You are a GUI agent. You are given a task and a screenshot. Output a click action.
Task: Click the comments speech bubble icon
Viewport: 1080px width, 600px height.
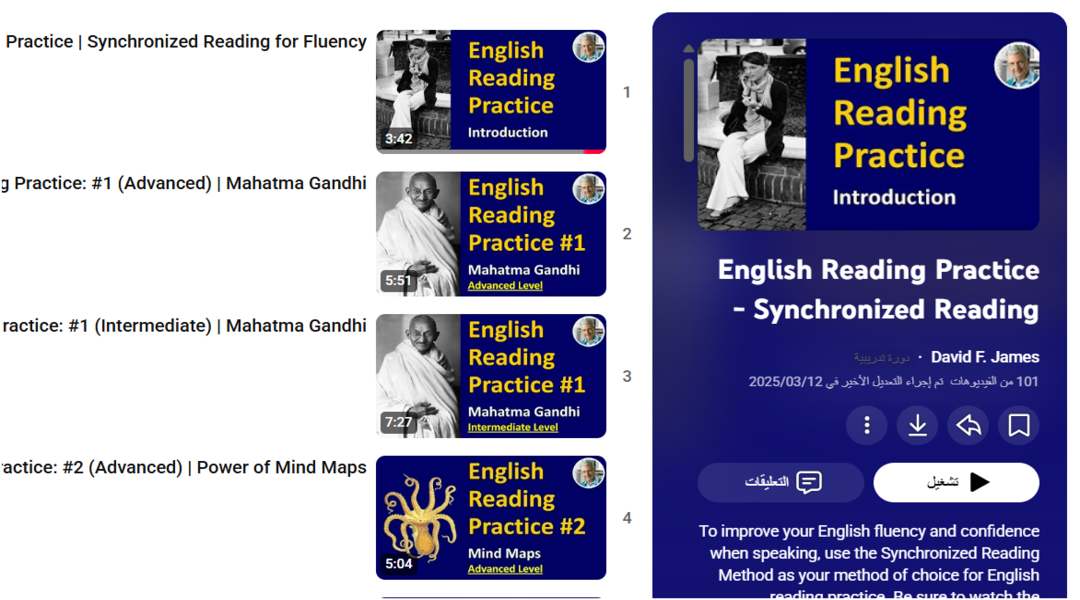(x=809, y=482)
